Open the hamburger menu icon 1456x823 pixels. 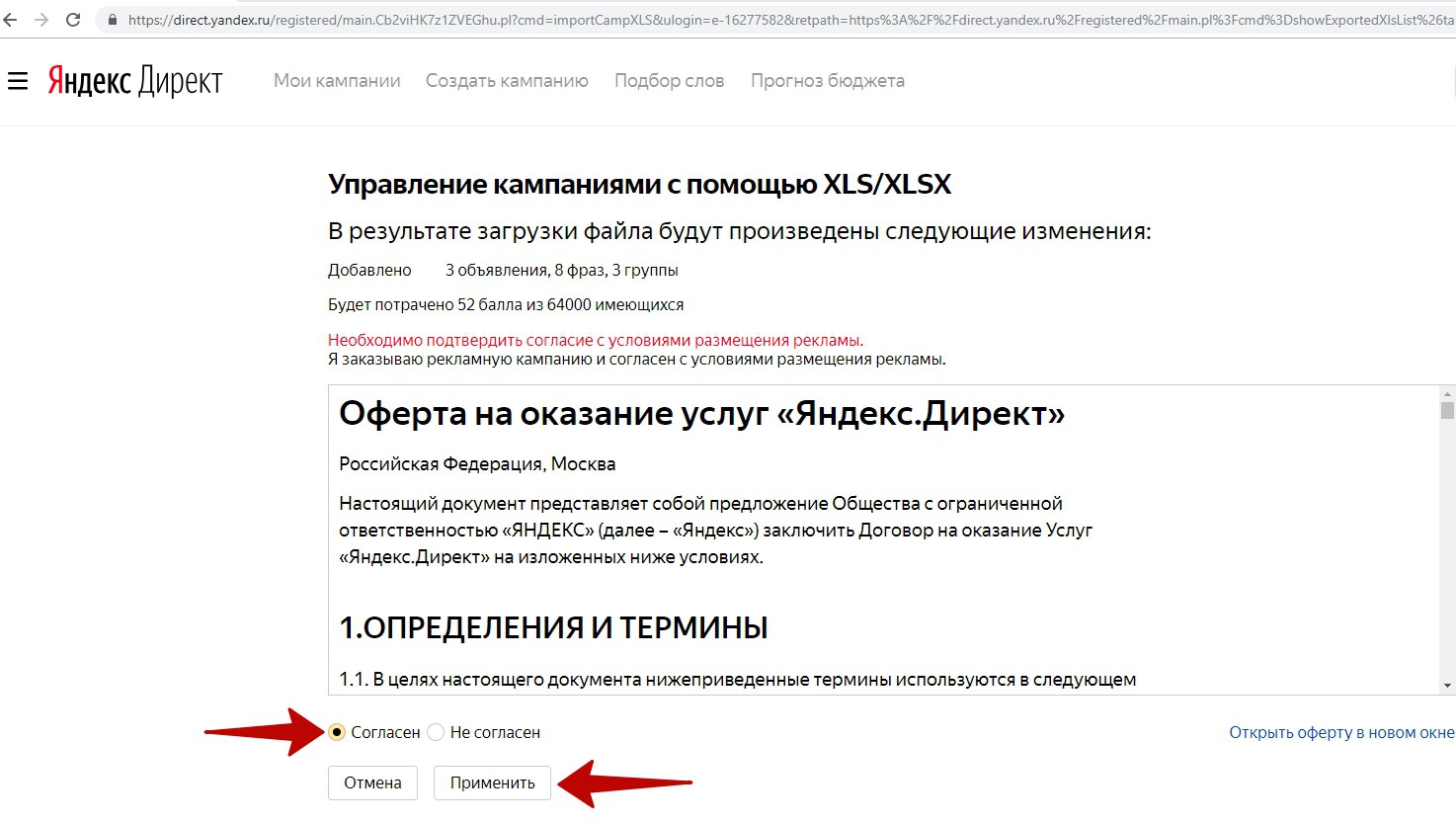[18, 81]
